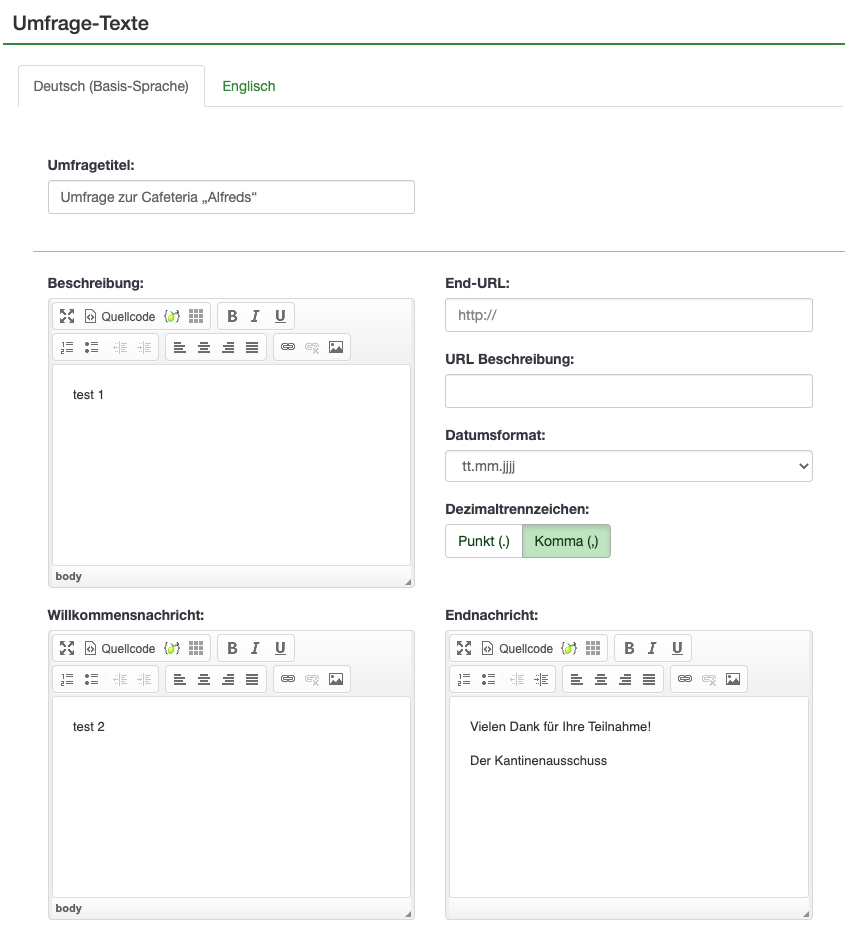Click the Umfragetitel text field

(231, 197)
